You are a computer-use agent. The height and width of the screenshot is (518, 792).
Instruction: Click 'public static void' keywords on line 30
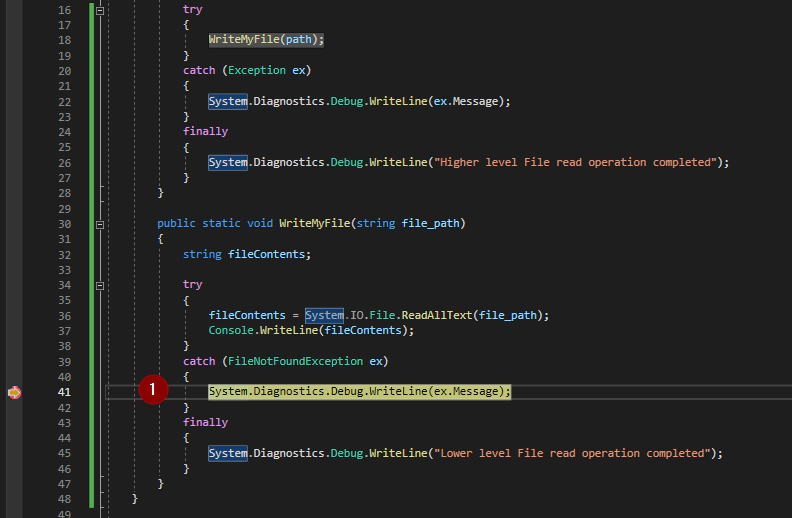215,223
